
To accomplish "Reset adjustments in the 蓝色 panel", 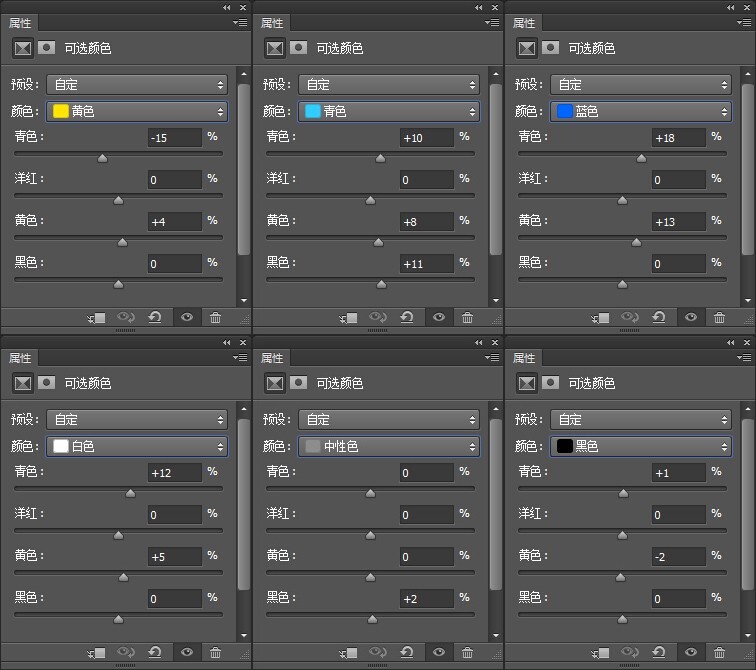I will click(659, 317).
